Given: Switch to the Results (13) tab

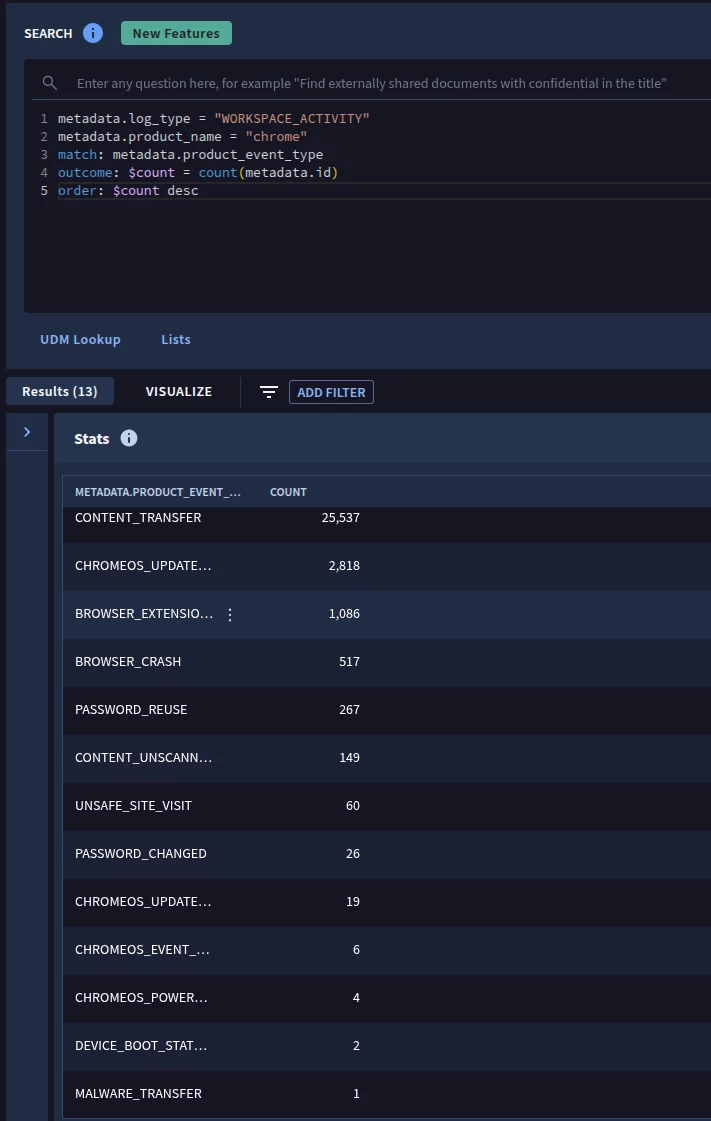Looking at the screenshot, I should [59, 391].
